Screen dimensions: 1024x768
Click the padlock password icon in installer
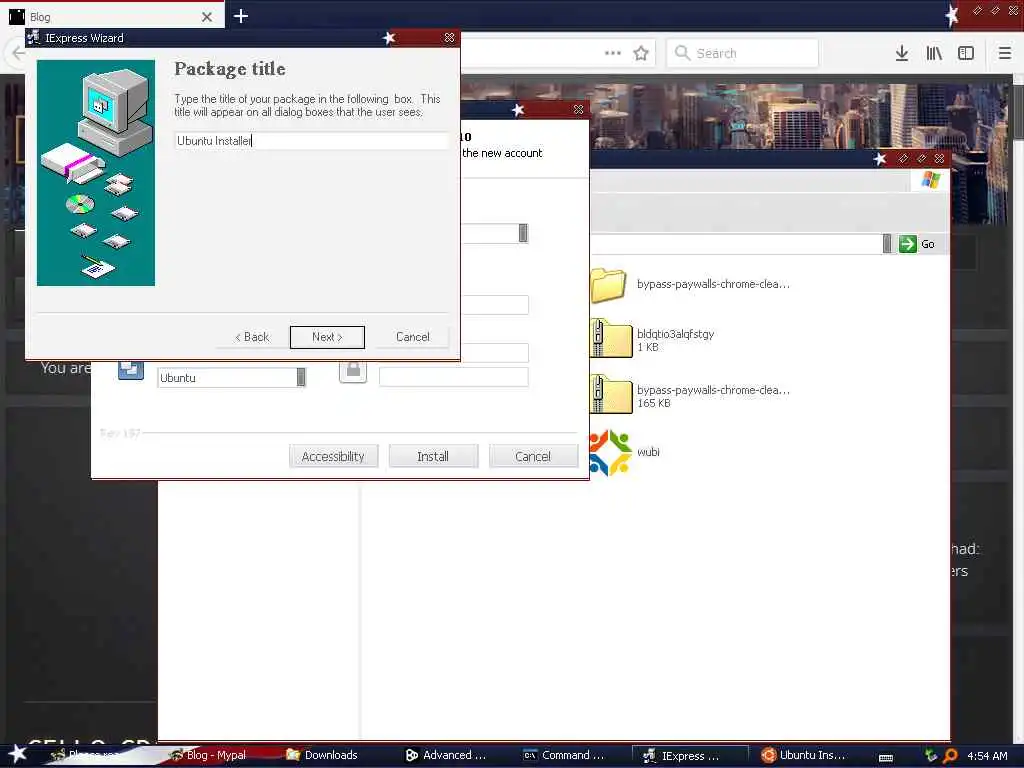[x=353, y=370]
